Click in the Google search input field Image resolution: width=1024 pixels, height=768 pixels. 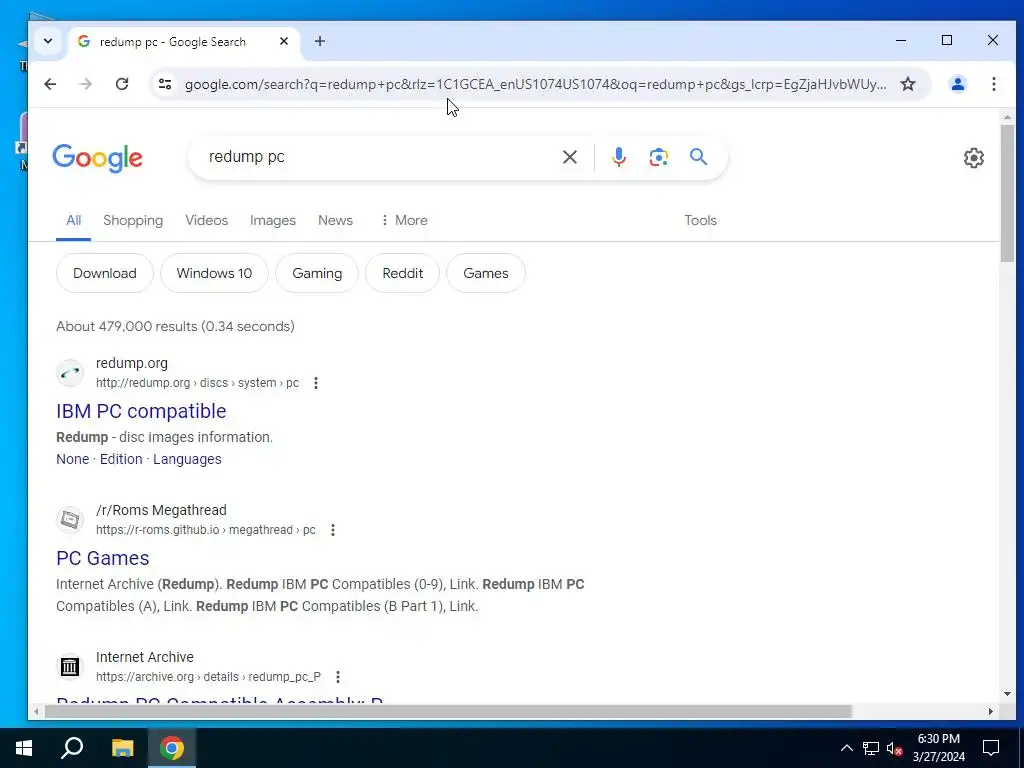pyautogui.click(x=379, y=157)
